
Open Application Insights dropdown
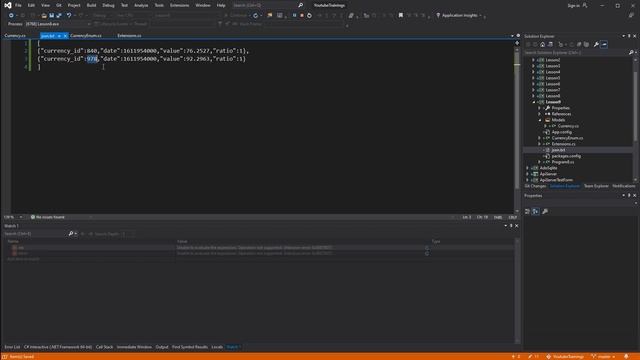pos(480,16)
